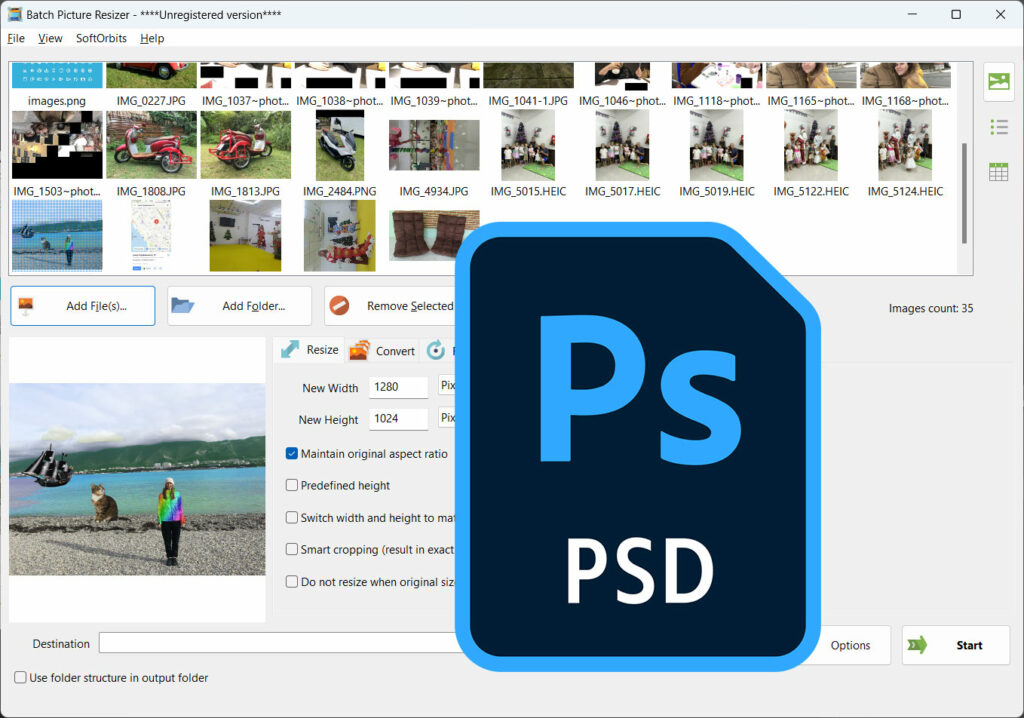Screen dimensions: 1024x718
Task: Click Remove Selected button
Action: 390,306
